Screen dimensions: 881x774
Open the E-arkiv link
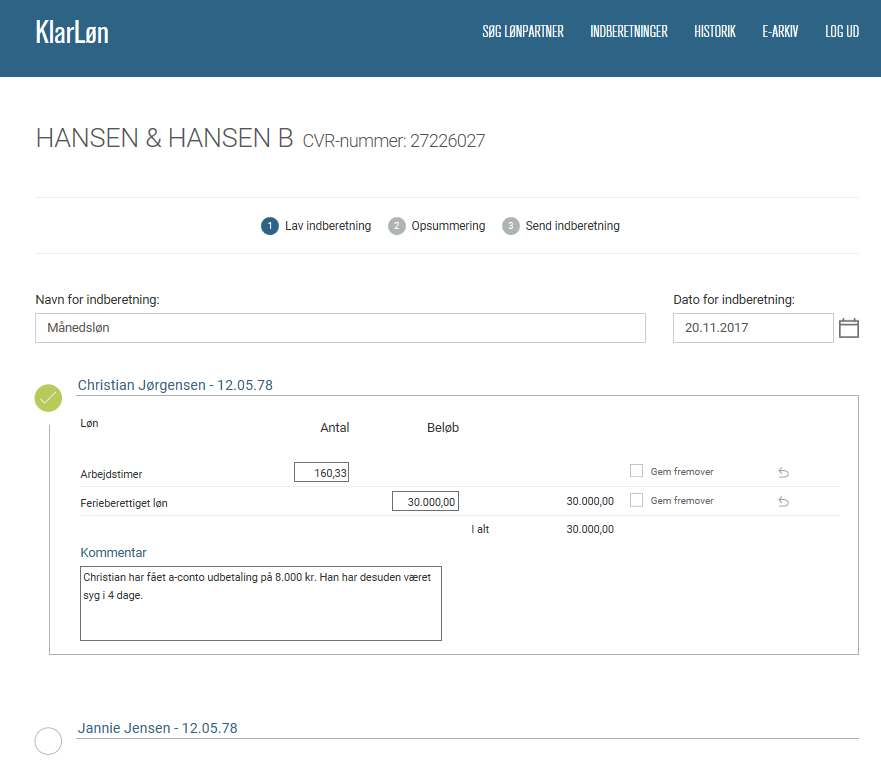click(780, 32)
